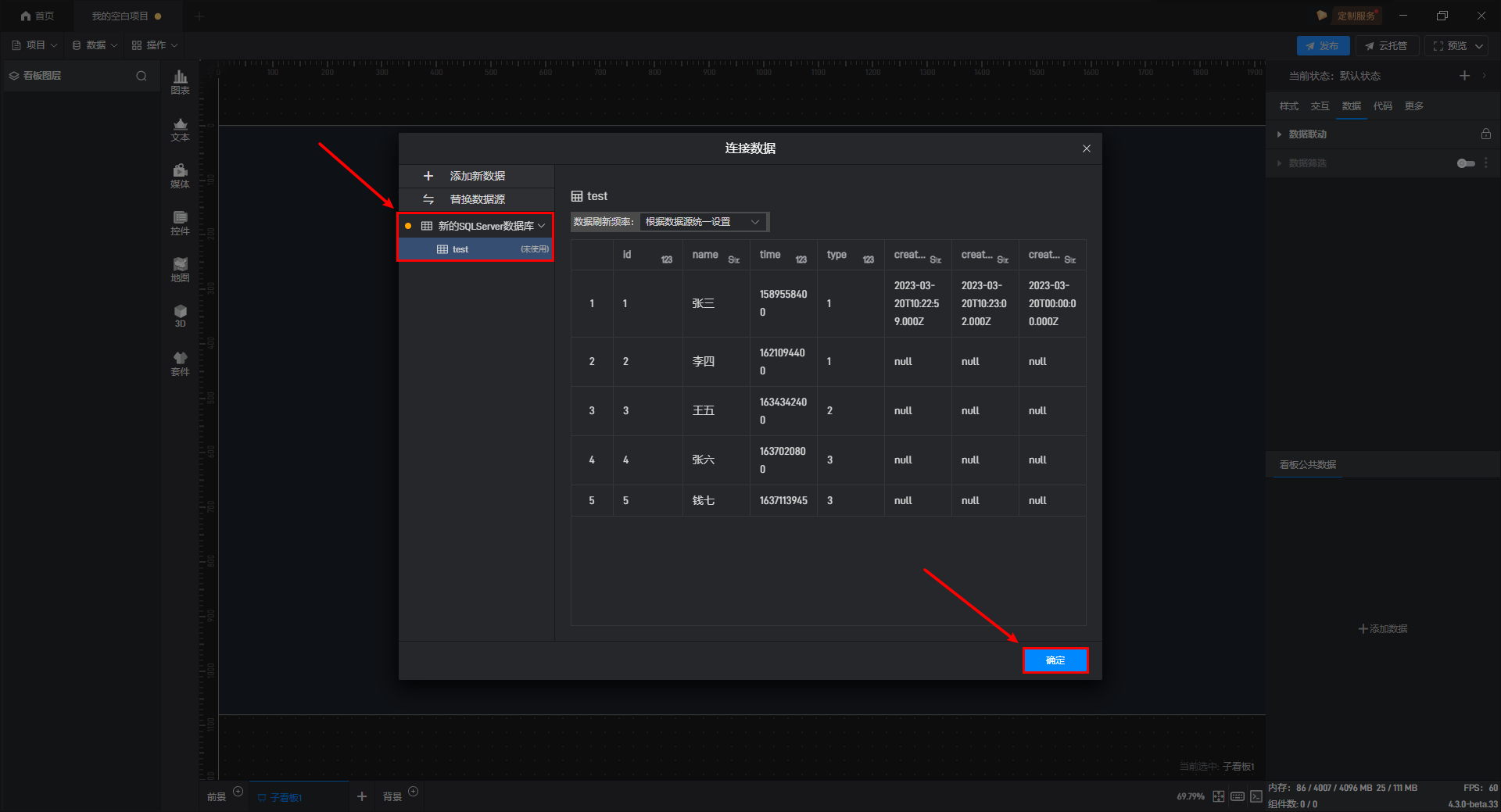
Task: Open the 数据 menu in the toolbar
Action: pyautogui.click(x=95, y=45)
